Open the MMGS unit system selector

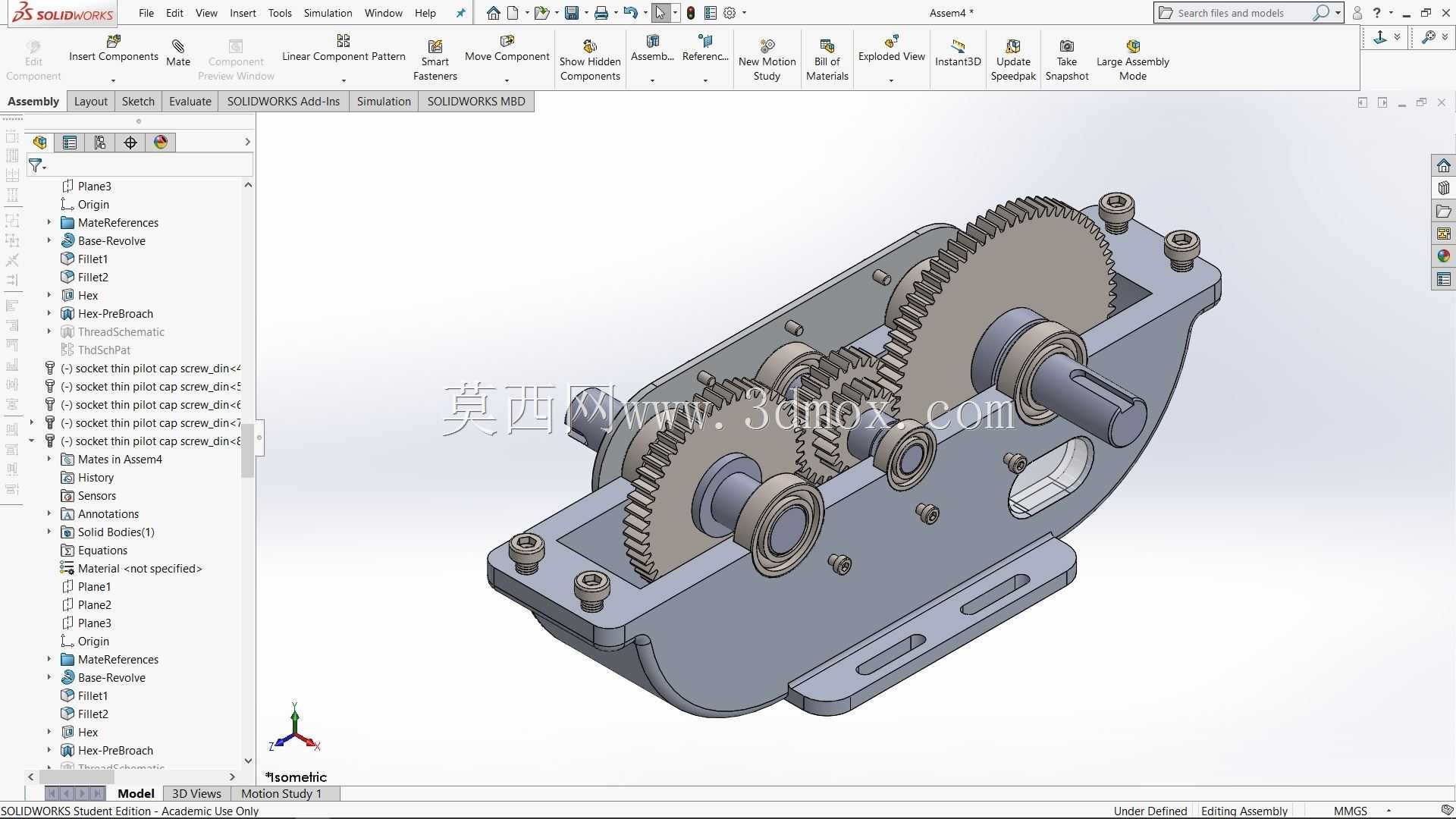(x=1351, y=811)
